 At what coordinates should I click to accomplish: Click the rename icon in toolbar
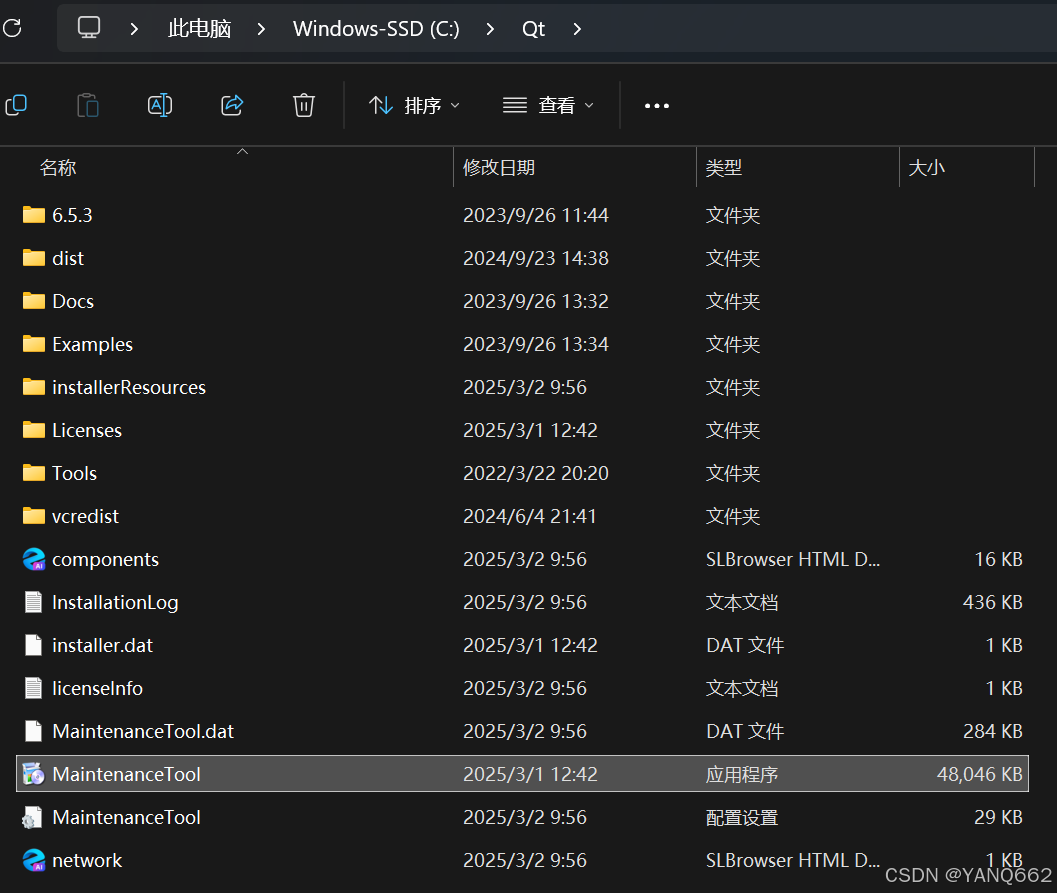(x=160, y=105)
